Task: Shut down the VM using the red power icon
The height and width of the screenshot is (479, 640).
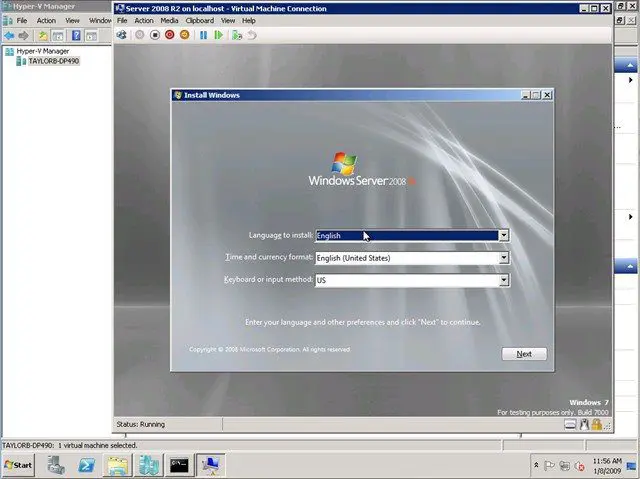Action: pyautogui.click(x=170, y=35)
